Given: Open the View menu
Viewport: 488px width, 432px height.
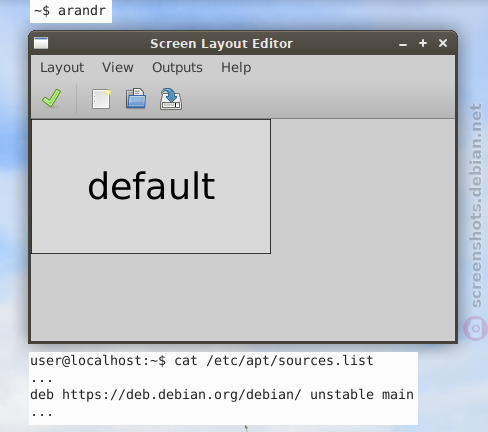Looking at the screenshot, I should pyautogui.click(x=118, y=67).
